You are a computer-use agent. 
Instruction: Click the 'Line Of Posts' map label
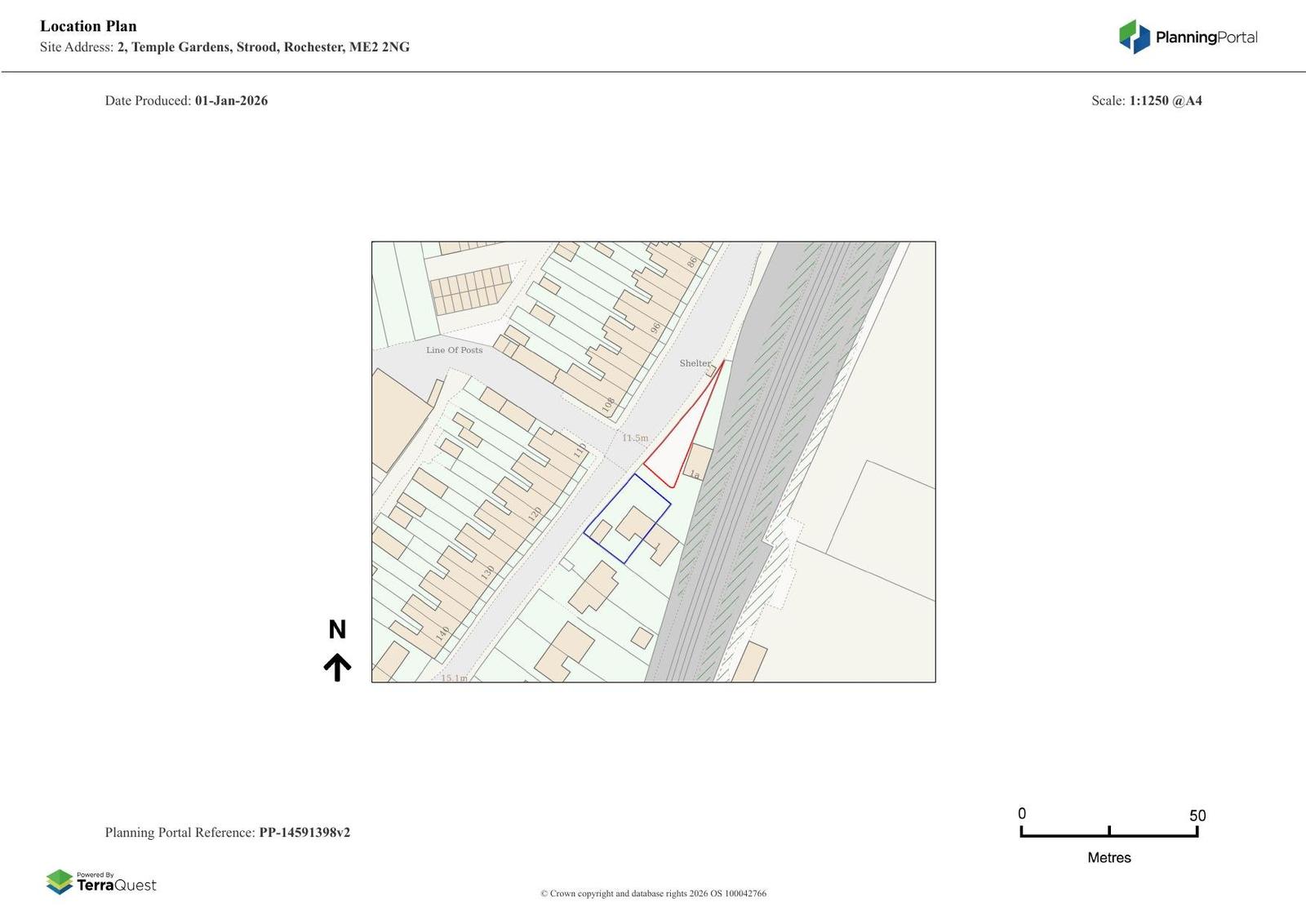(454, 350)
